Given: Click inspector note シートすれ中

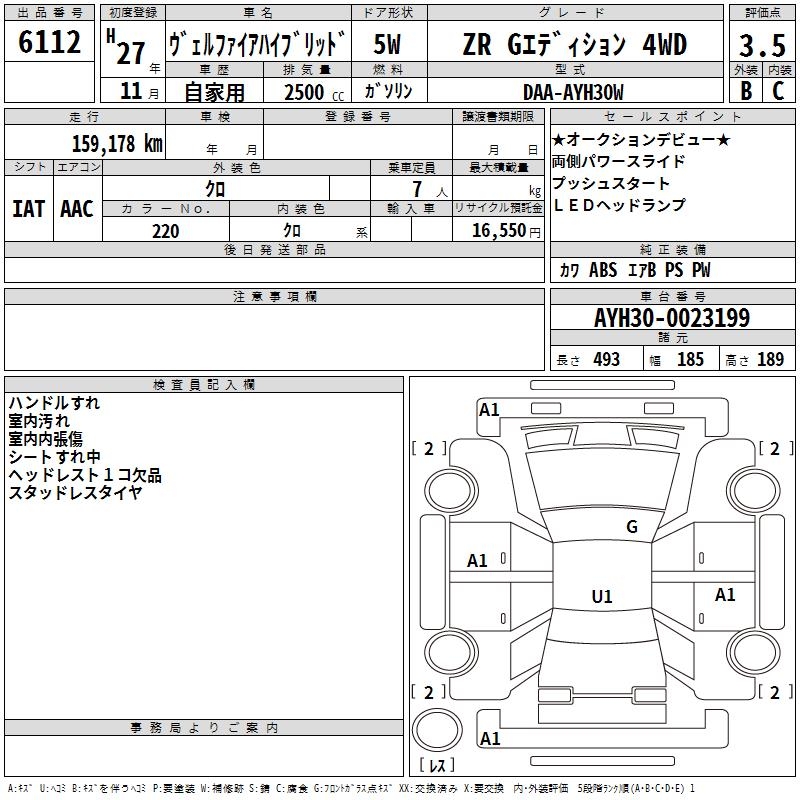Looking at the screenshot, I should click(54, 457).
